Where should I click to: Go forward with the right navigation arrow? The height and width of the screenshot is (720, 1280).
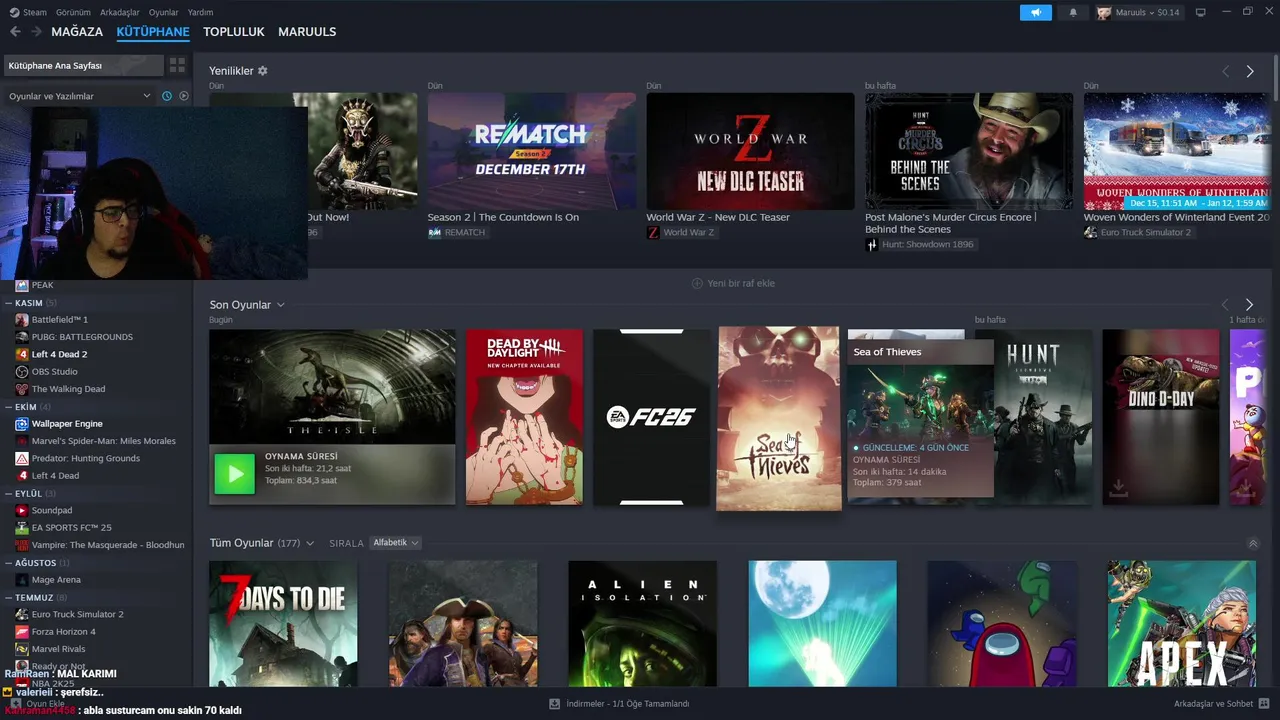tap(36, 32)
